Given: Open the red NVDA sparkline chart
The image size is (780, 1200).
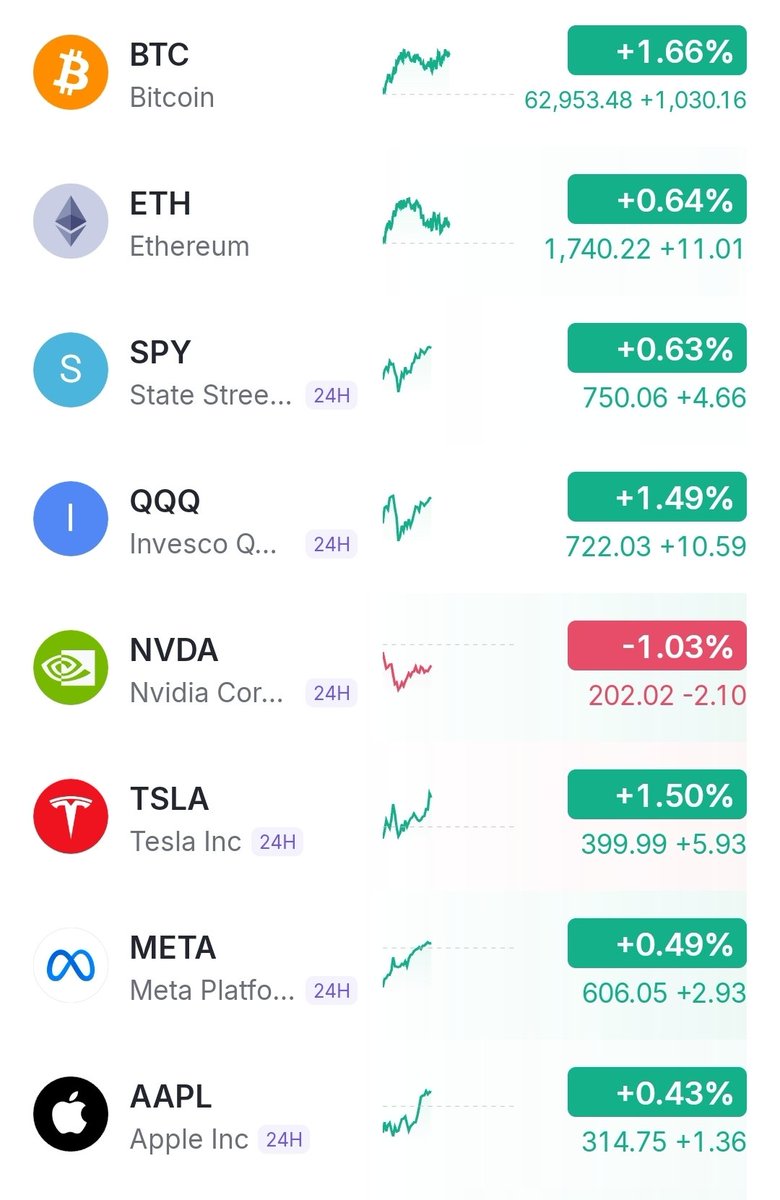Looking at the screenshot, I should (x=408, y=670).
